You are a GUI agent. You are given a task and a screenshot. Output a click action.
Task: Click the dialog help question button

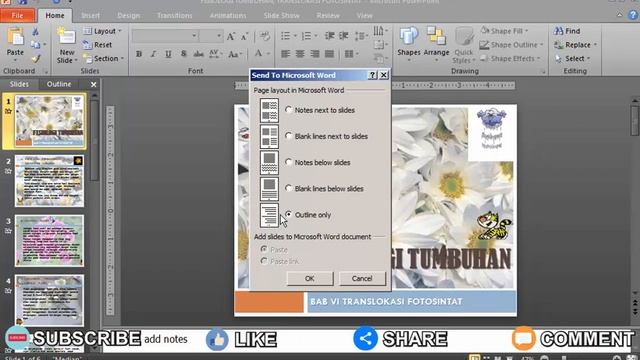(372, 75)
